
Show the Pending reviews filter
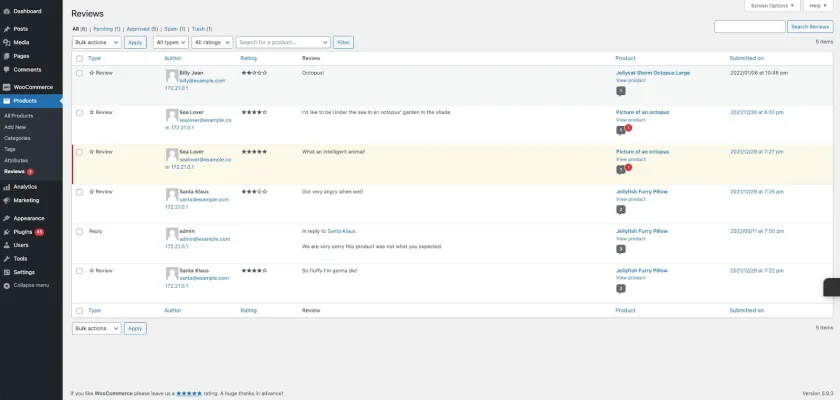[x=107, y=29]
